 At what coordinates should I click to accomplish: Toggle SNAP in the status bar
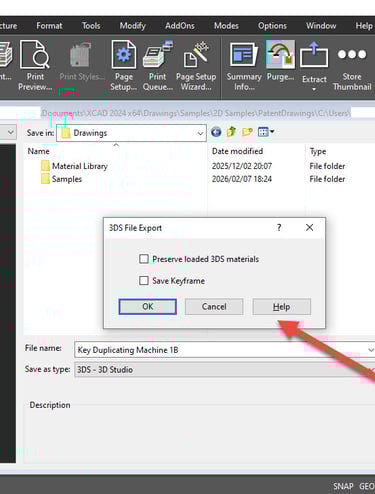[x=343, y=486]
